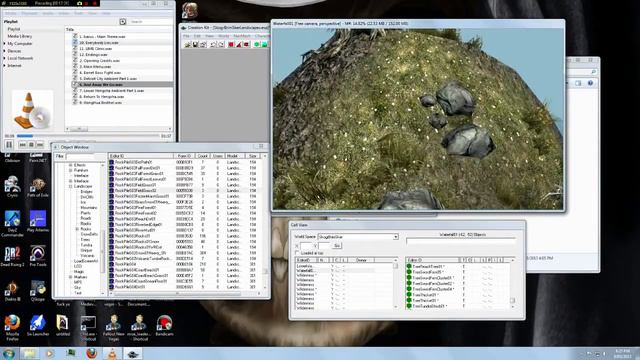Open the Dead Rising 2 desktop icon
640x360 pixels.
[12, 257]
